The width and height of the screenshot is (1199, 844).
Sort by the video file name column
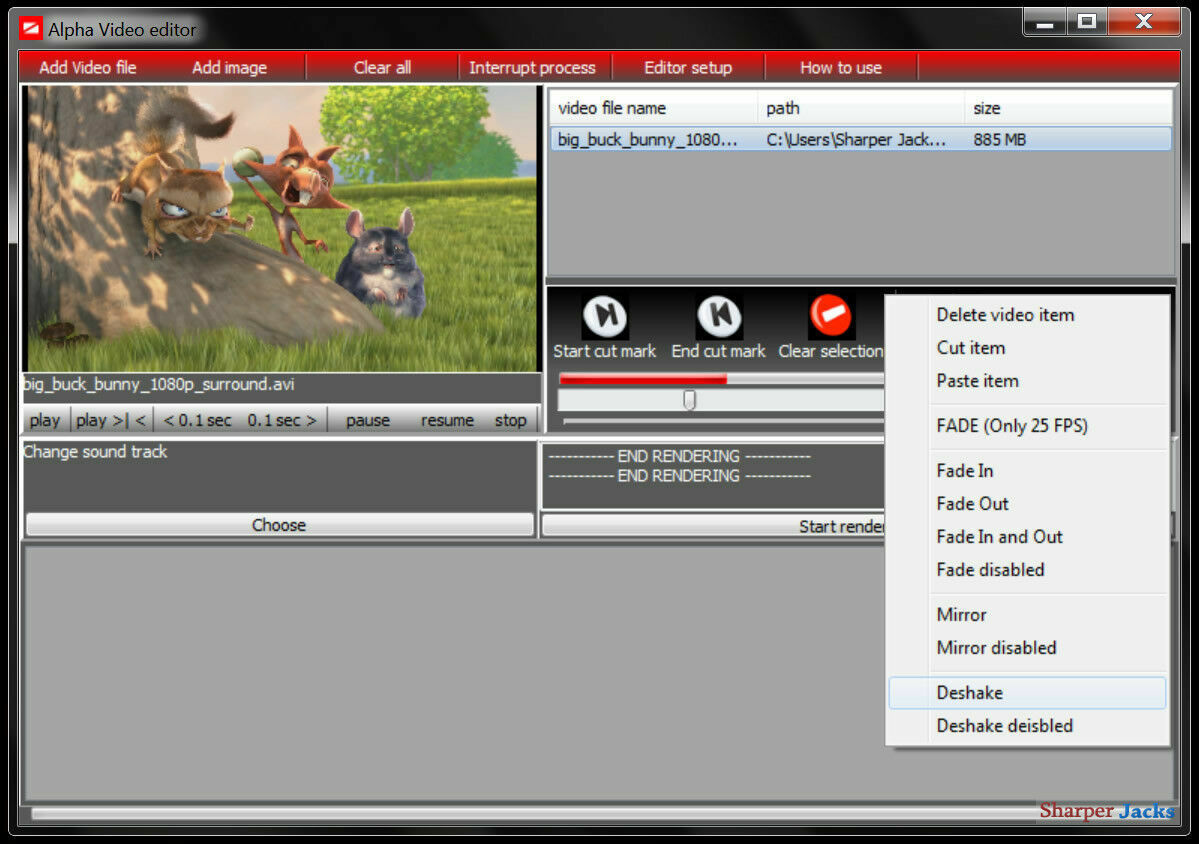click(653, 108)
